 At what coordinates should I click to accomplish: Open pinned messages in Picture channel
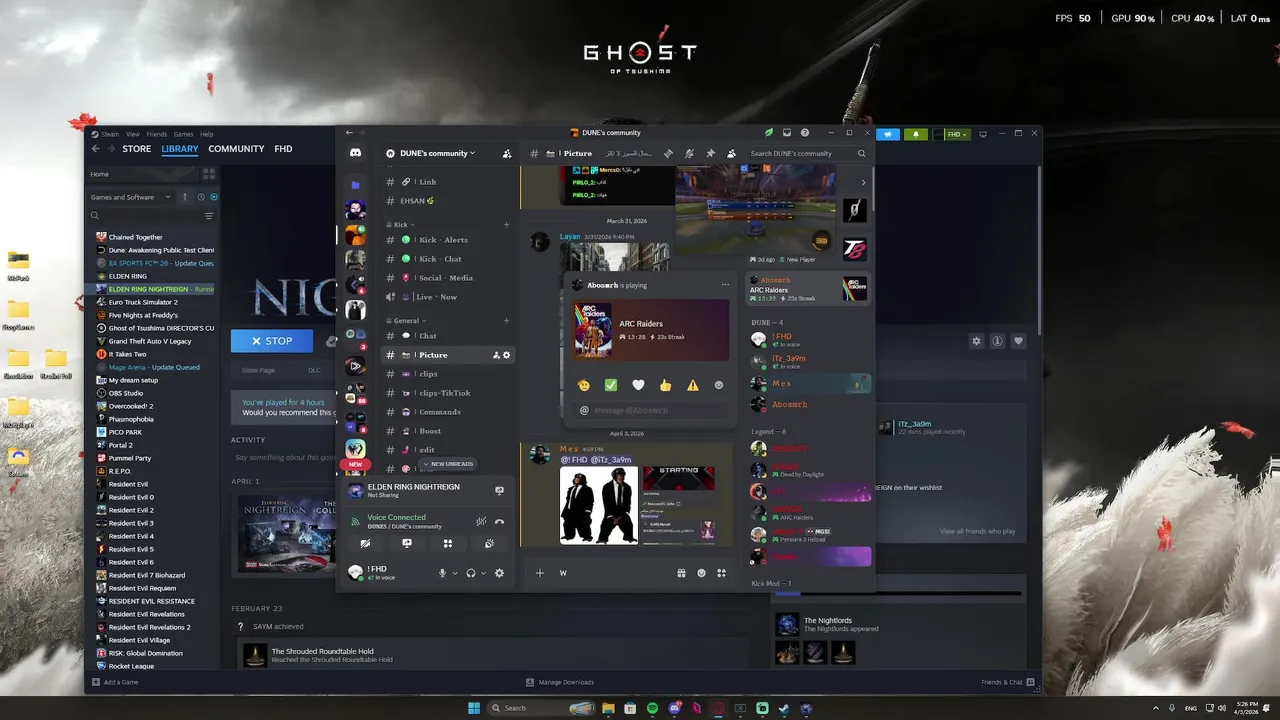[710, 153]
